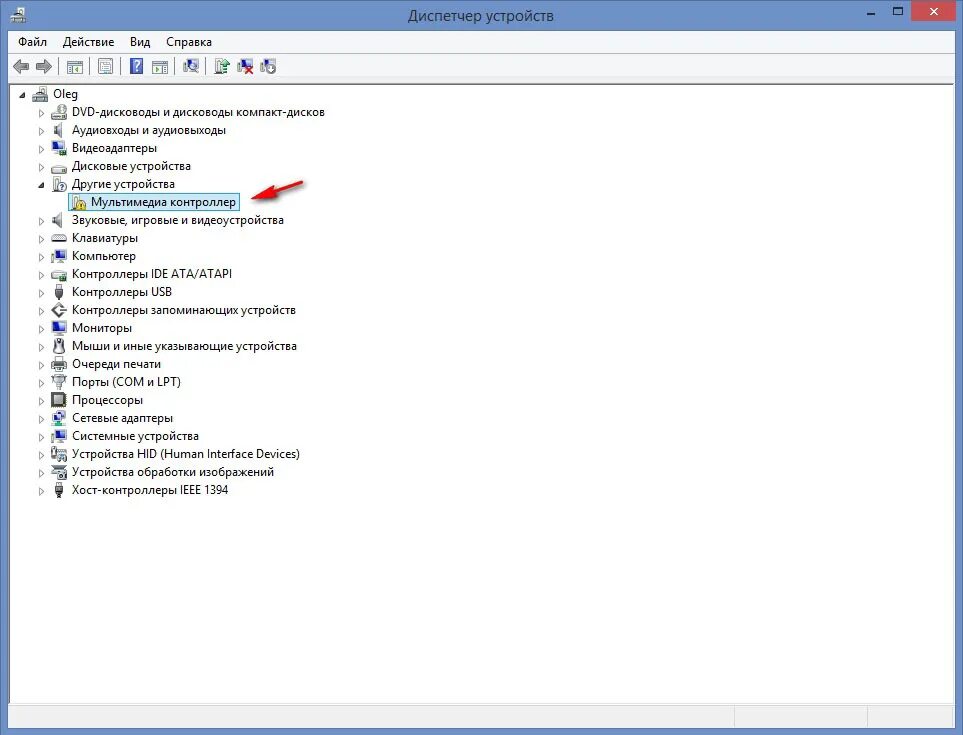Click the Очереди печати printer icon
This screenshot has width=963, height=735.
click(x=59, y=364)
